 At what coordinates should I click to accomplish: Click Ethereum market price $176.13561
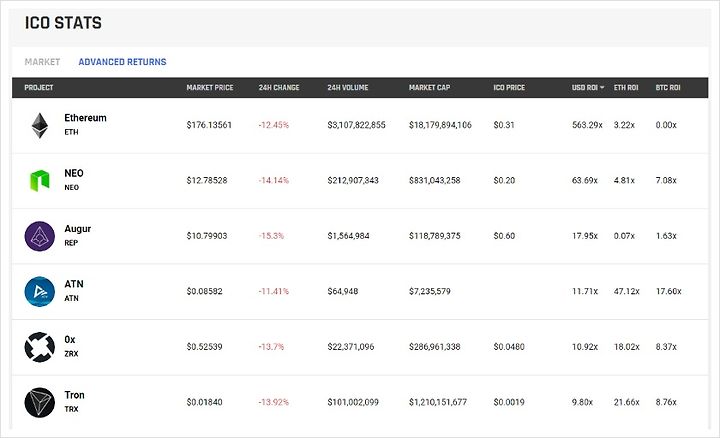point(209,125)
